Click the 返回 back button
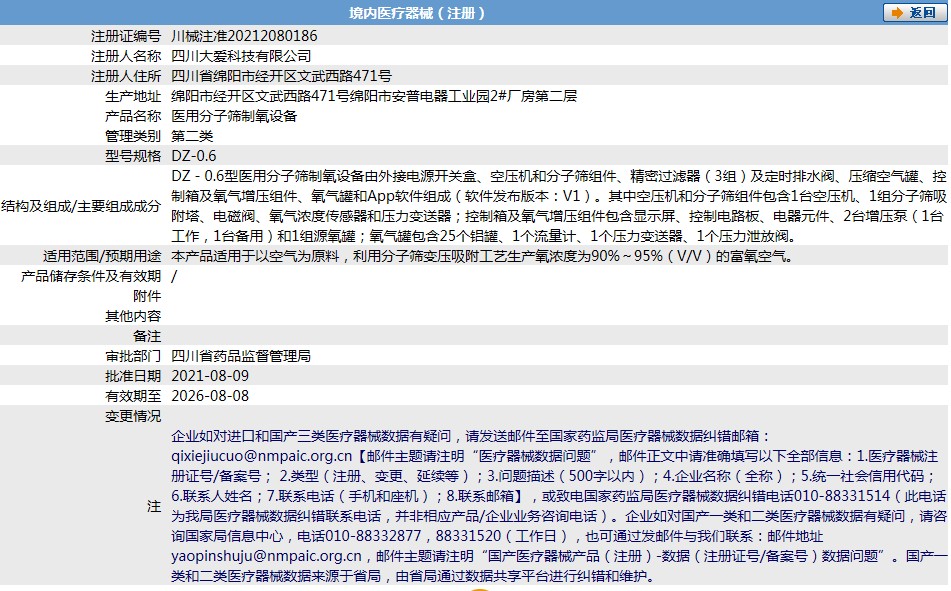 [915, 13]
